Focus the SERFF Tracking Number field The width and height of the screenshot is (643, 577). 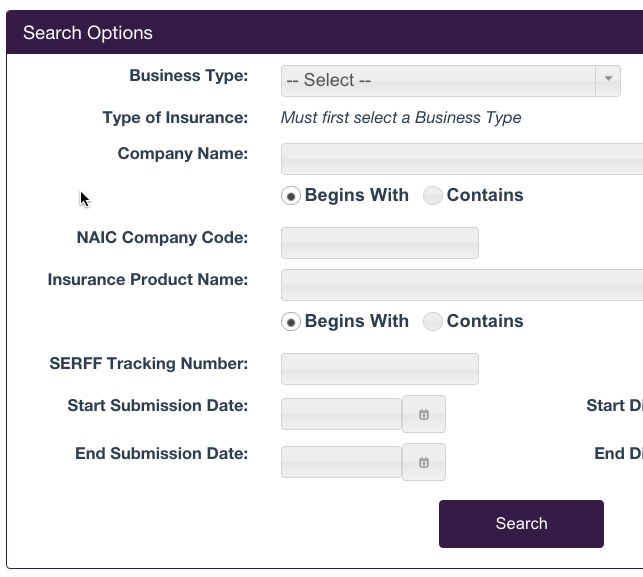pyautogui.click(x=380, y=369)
